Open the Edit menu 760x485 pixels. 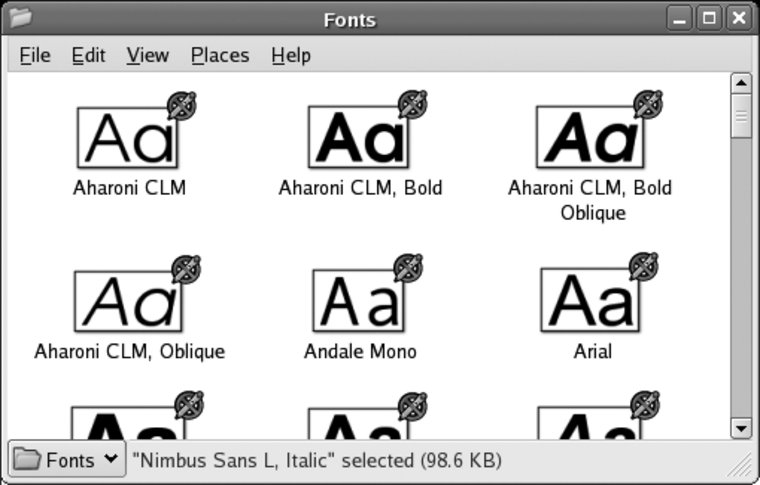[88, 56]
